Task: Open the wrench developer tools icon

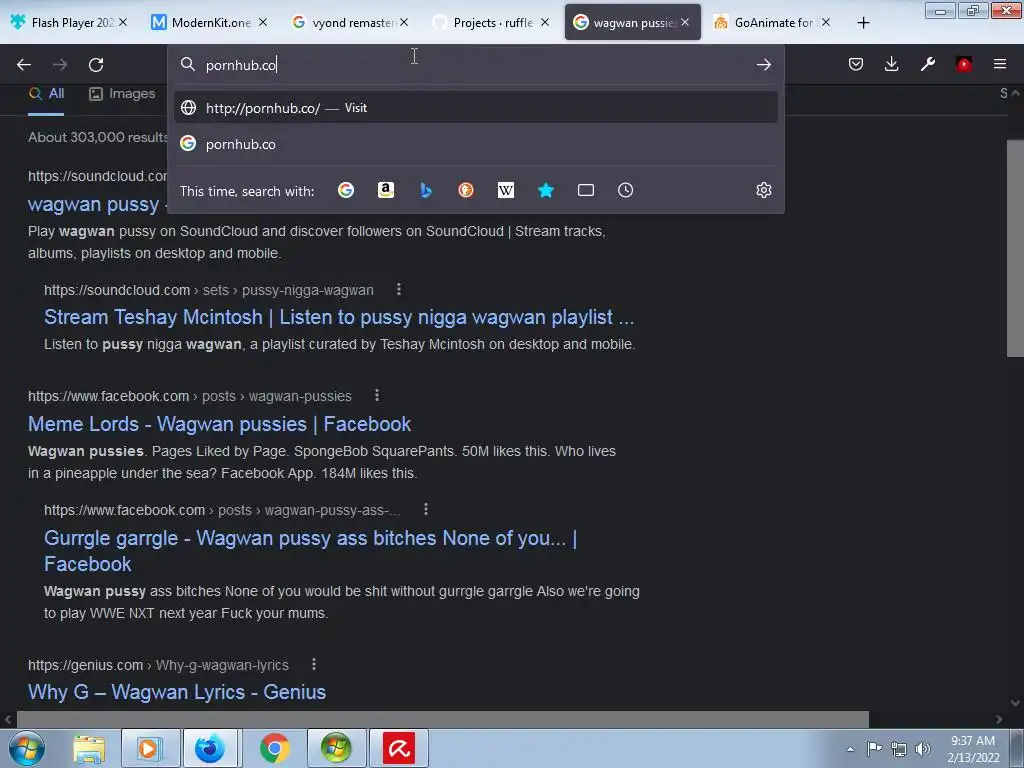Action: pyautogui.click(x=927, y=64)
